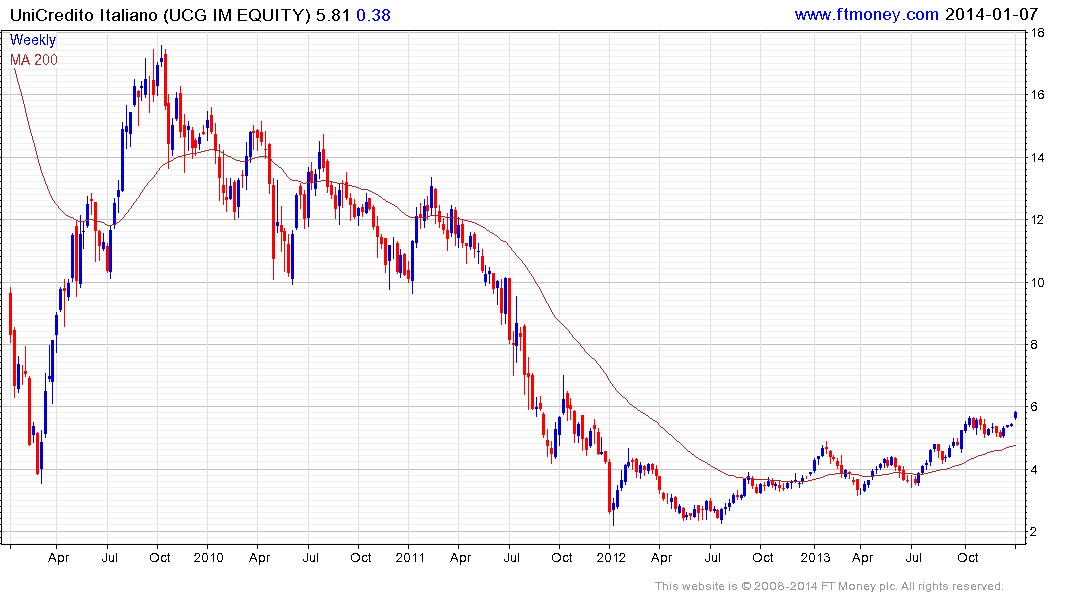The width and height of the screenshot is (1075, 600).
Task: Click the price change value 0.38
Action: 374,15
